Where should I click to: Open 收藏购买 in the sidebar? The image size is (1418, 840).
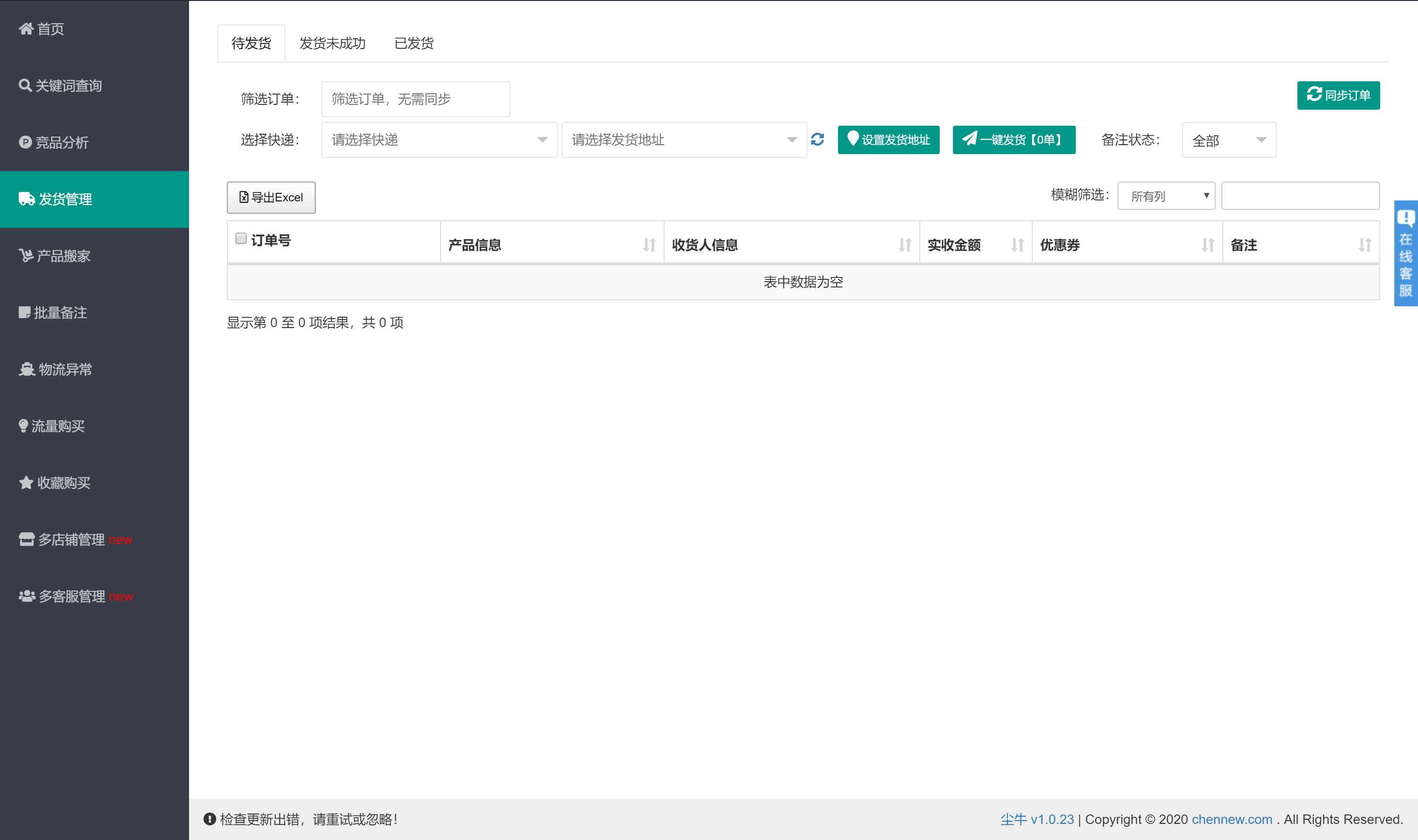[95, 482]
